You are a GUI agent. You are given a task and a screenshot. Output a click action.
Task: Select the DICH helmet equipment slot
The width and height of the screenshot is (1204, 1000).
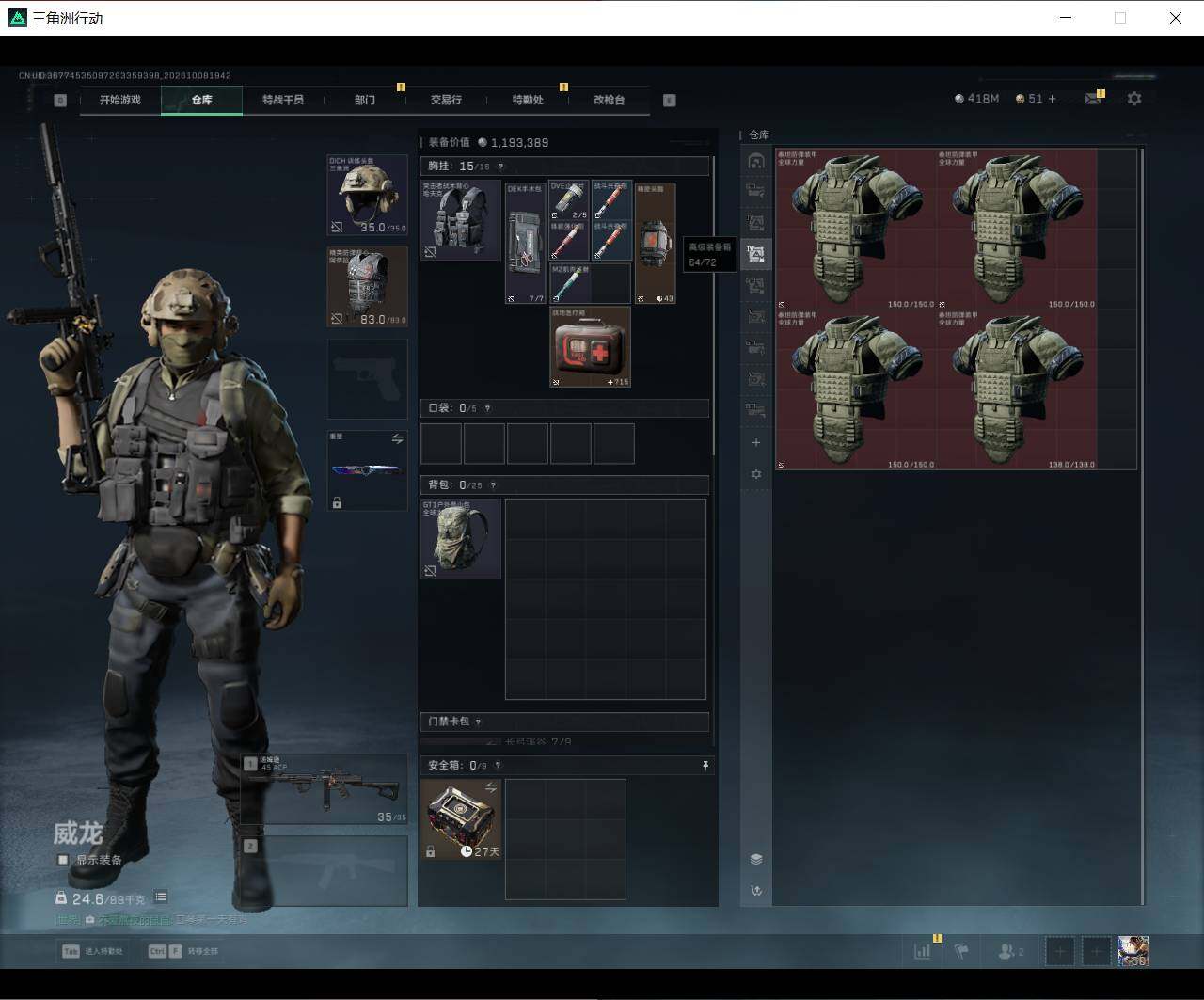(x=367, y=195)
